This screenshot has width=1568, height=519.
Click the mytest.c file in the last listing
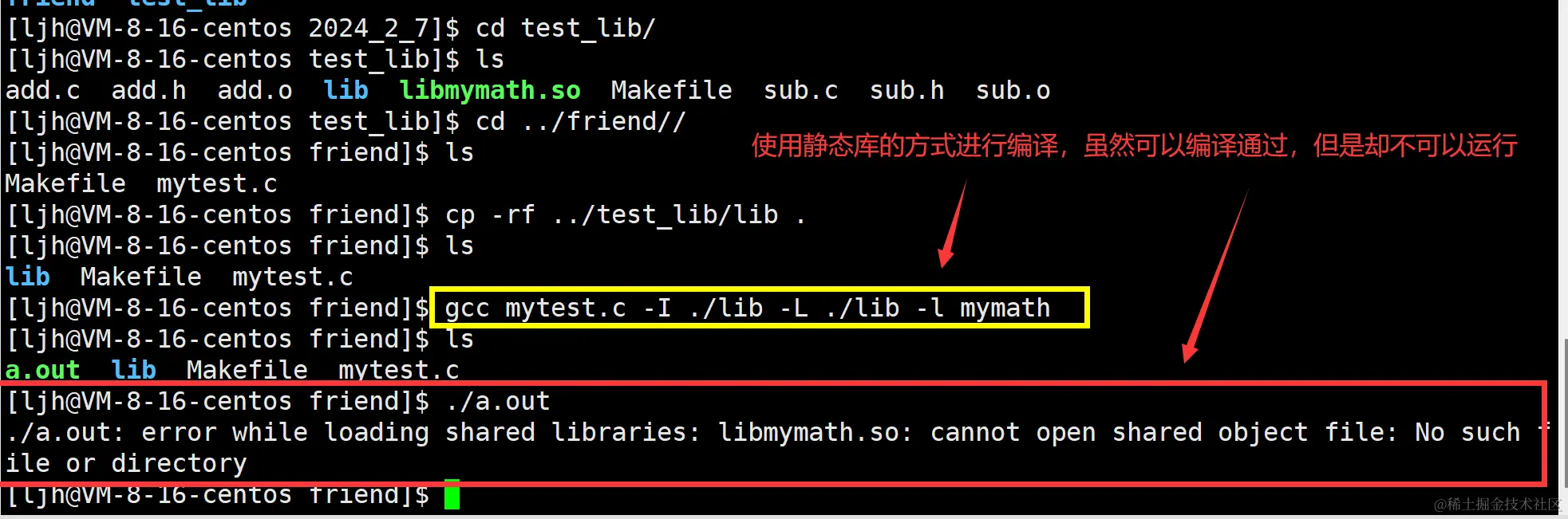[399, 370]
